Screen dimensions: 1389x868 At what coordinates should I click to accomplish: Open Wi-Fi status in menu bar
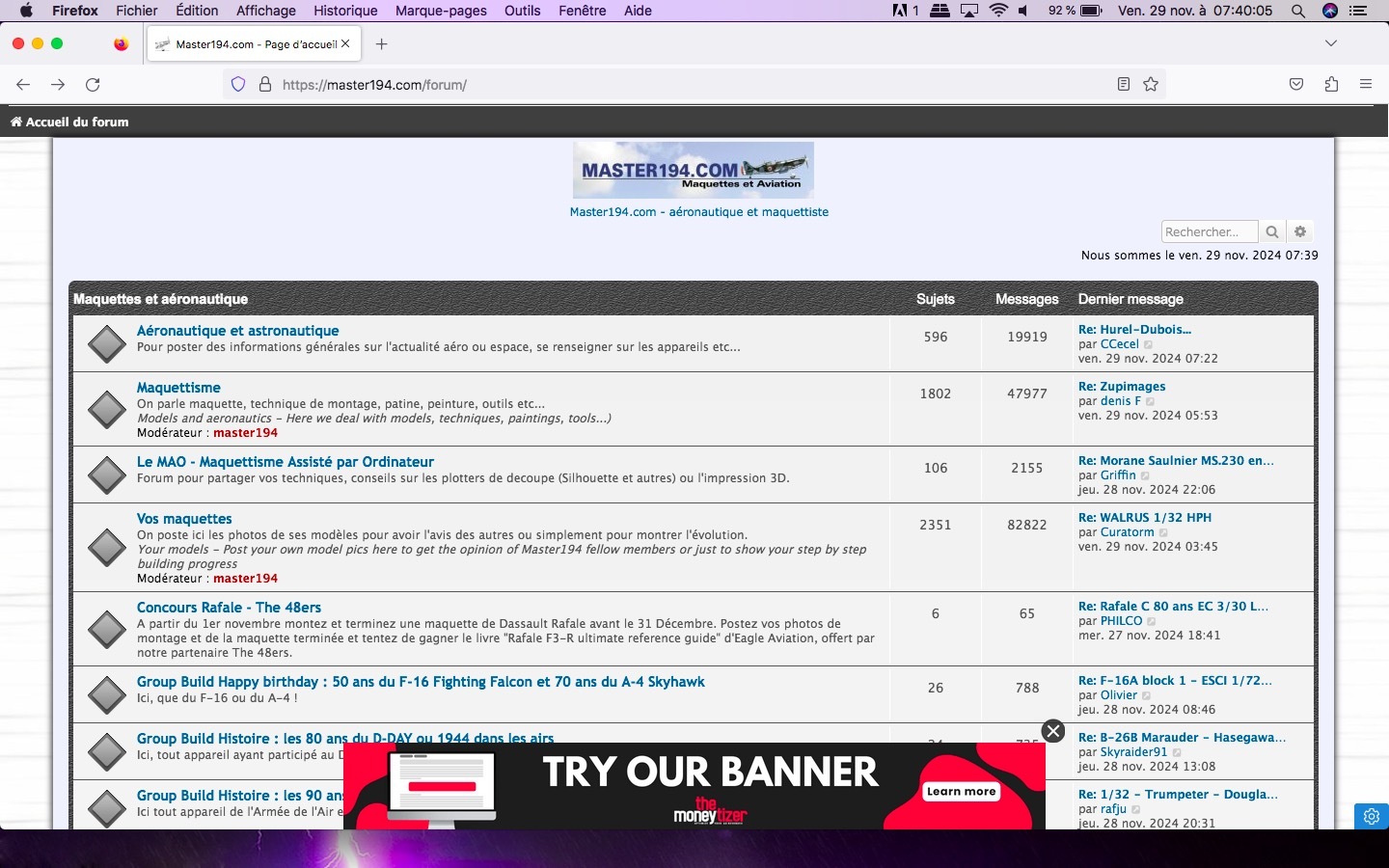(999, 11)
